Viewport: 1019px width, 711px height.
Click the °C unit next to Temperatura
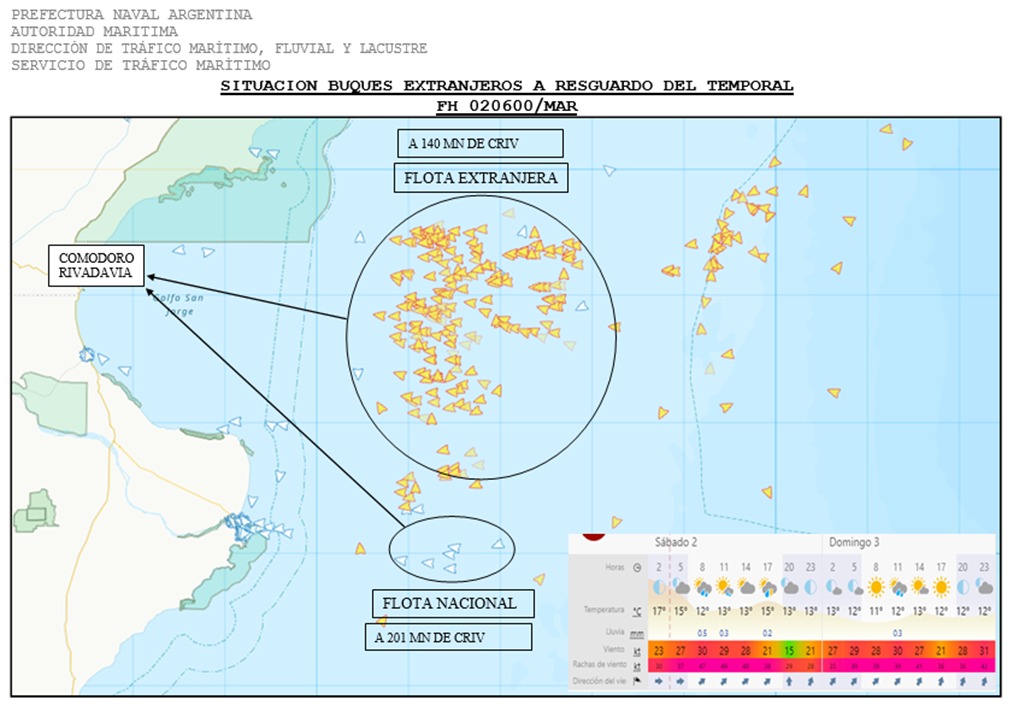(x=637, y=610)
